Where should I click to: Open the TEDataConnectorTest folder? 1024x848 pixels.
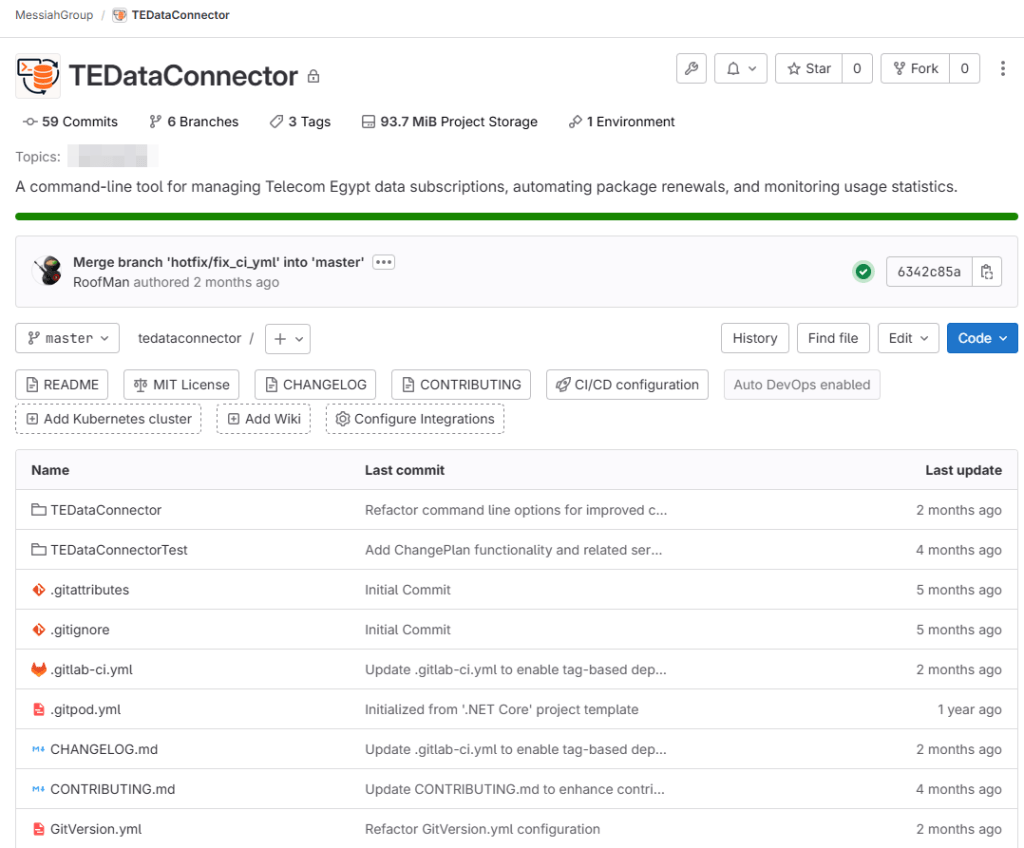point(118,550)
